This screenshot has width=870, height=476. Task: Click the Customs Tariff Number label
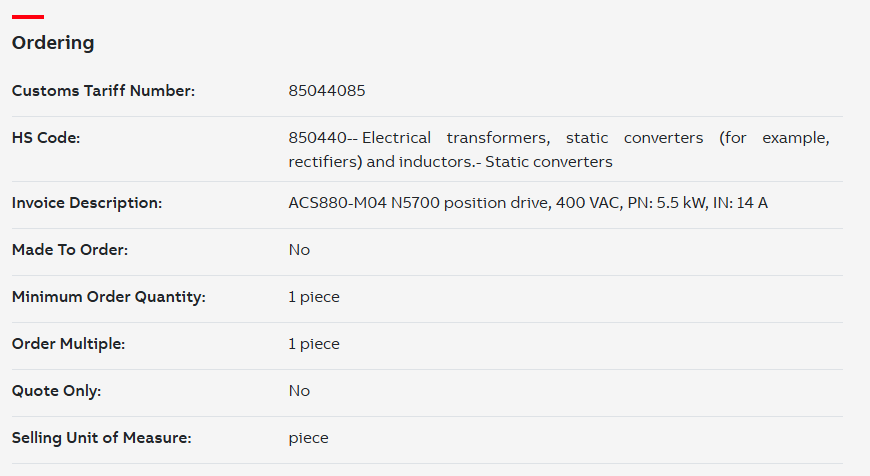(x=103, y=90)
